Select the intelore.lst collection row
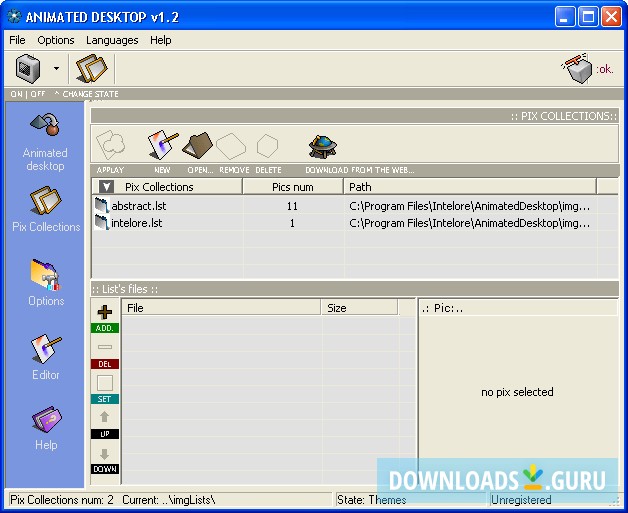 click(355, 223)
